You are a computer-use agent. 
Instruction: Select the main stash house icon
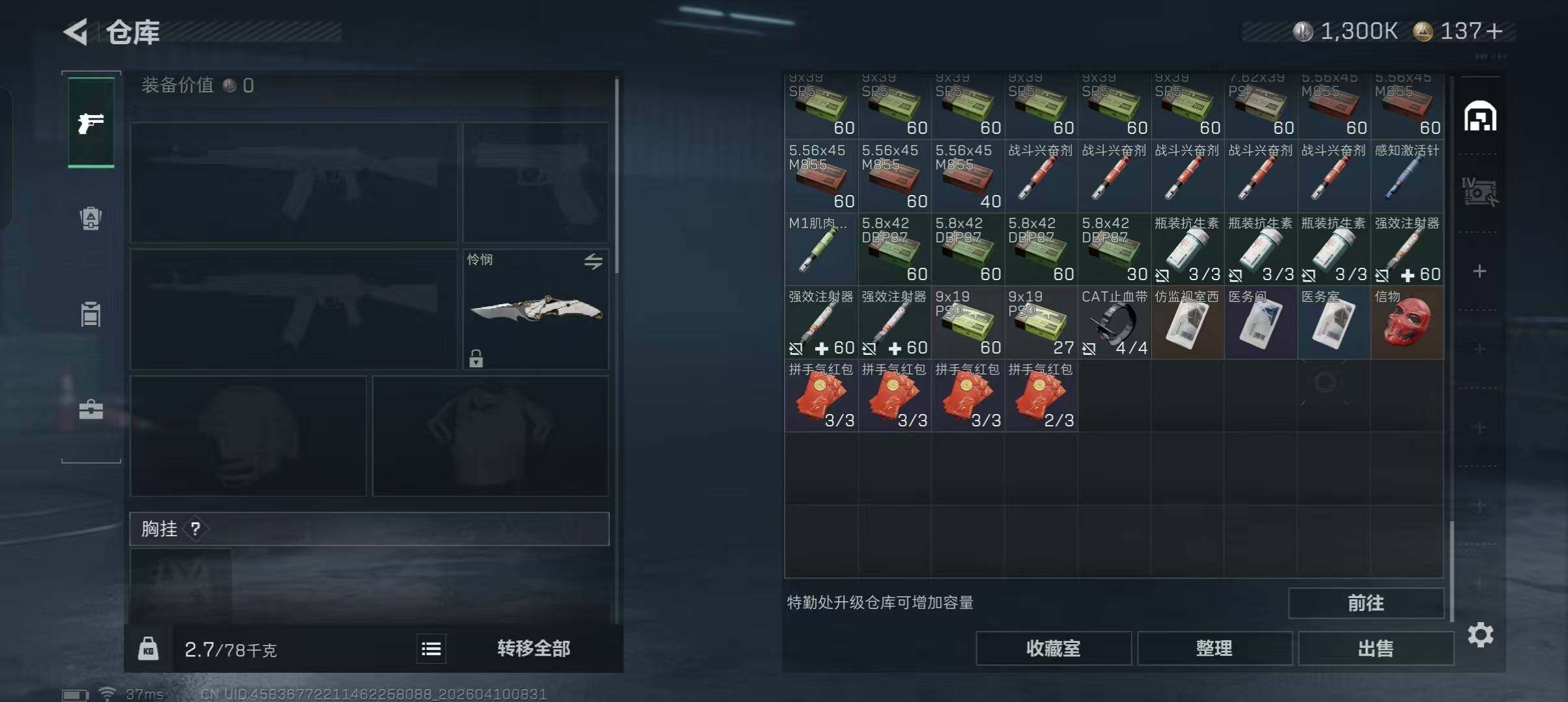coord(1480,116)
